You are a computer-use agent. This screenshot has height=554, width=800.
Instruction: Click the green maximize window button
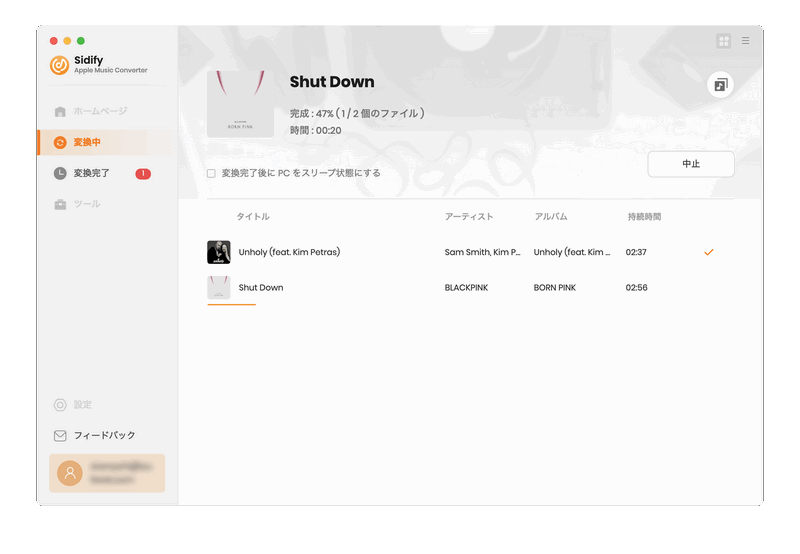[81, 41]
